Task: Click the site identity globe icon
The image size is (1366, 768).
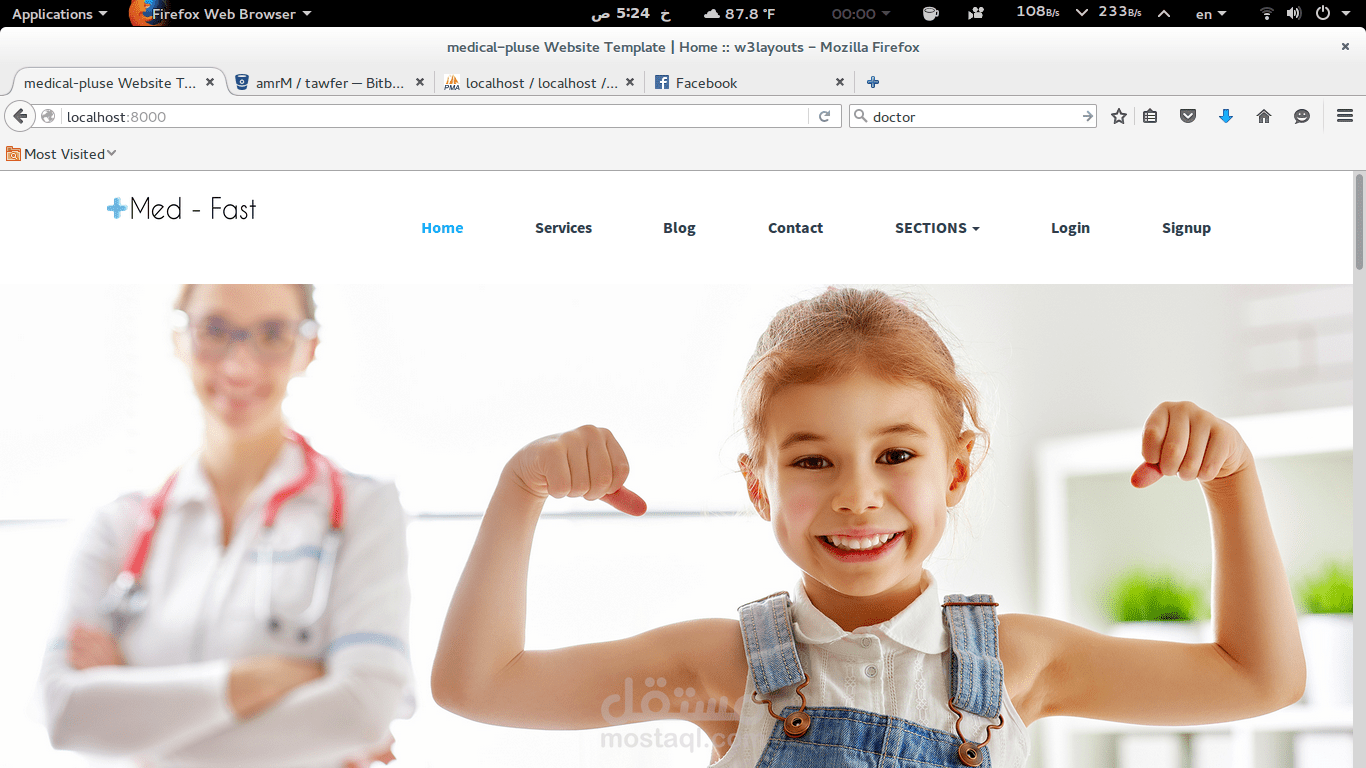Action: [x=48, y=117]
